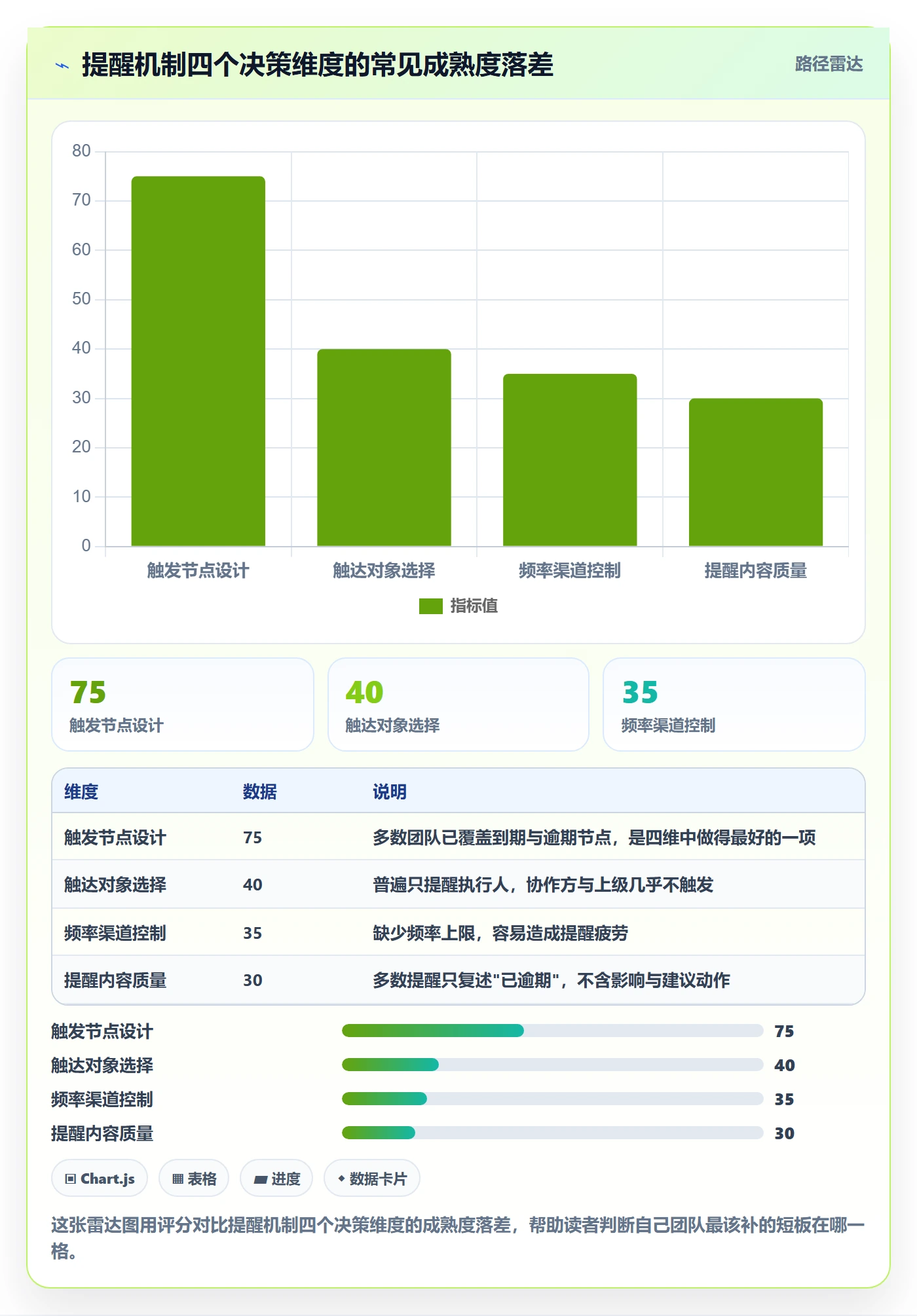
Task: Click the 频率渠道控制 progress bar showing 35
Action: coord(552,1099)
